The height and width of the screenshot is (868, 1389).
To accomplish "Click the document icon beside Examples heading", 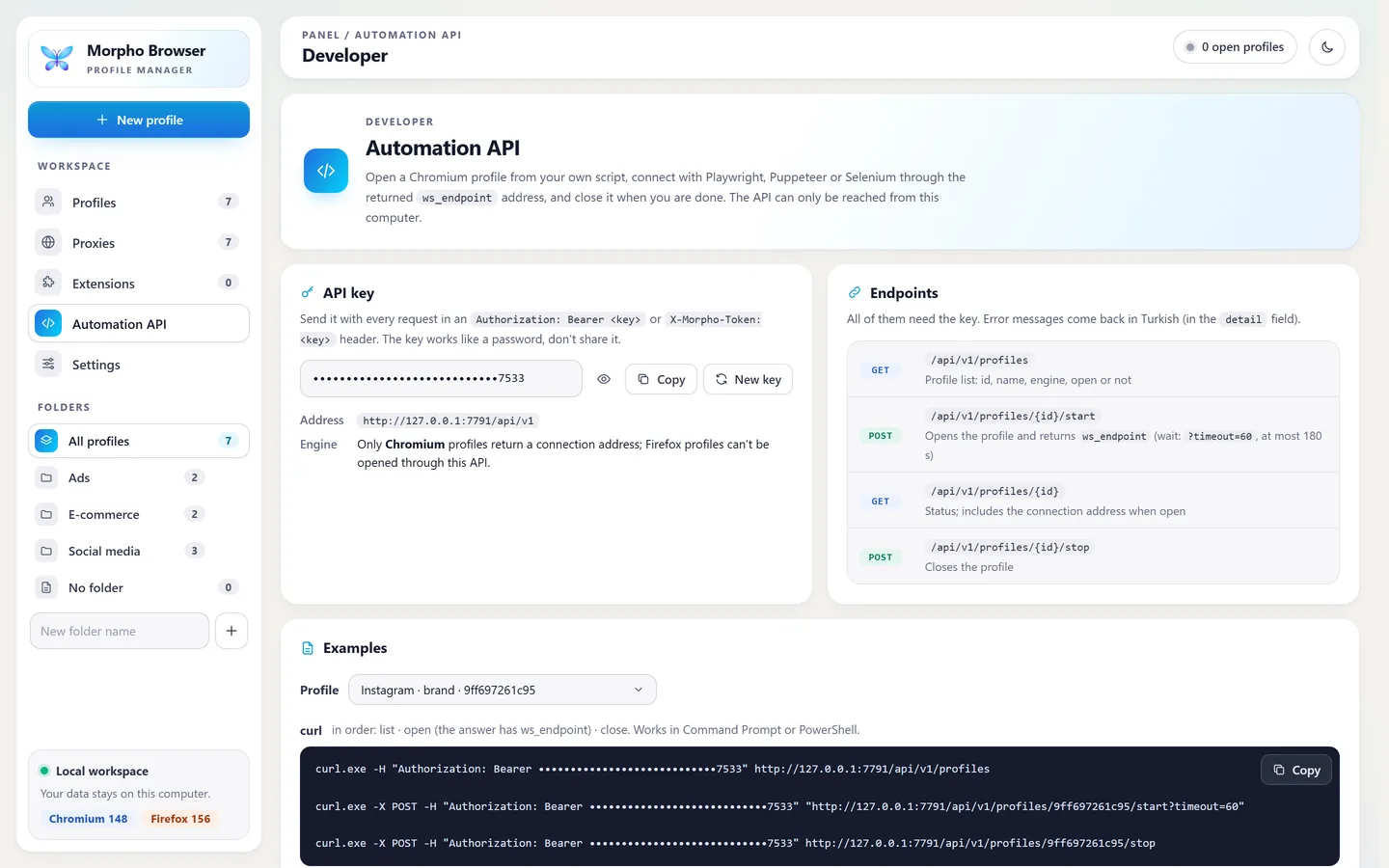I will 308,648.
